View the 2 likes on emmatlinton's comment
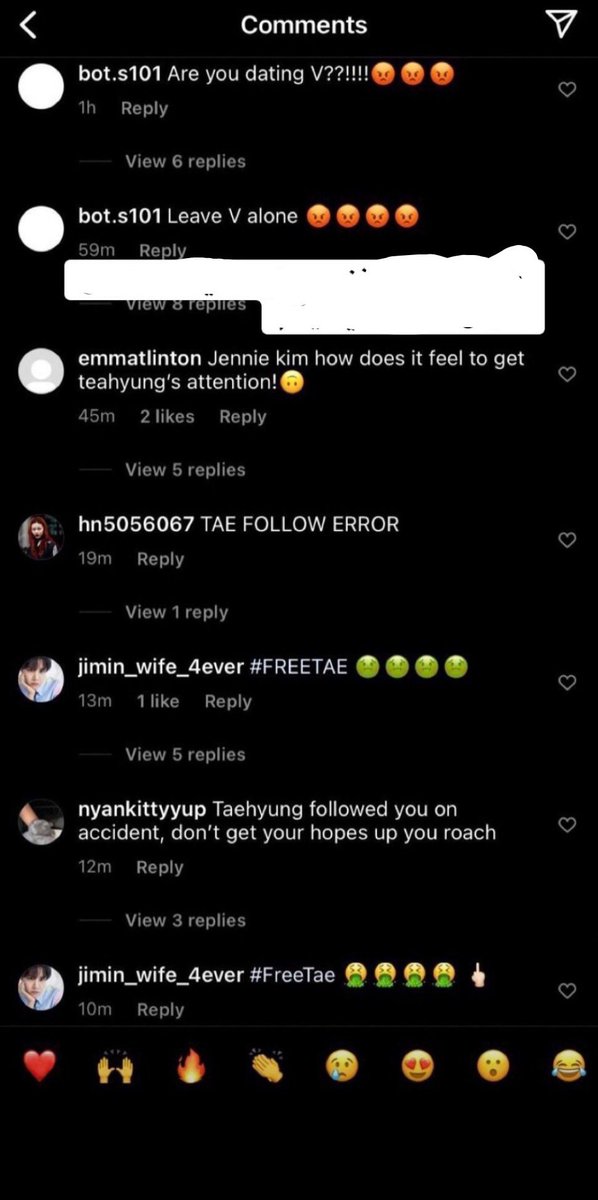Viewport: 598px width, 1200px height. (x=167, y=416)
